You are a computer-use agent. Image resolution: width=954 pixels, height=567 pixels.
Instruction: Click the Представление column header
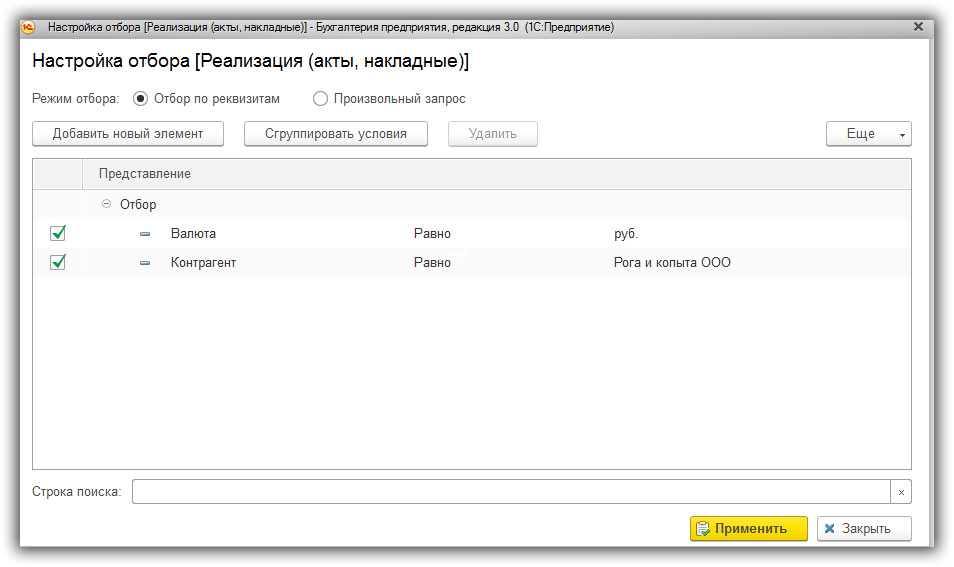pos(145,174)
